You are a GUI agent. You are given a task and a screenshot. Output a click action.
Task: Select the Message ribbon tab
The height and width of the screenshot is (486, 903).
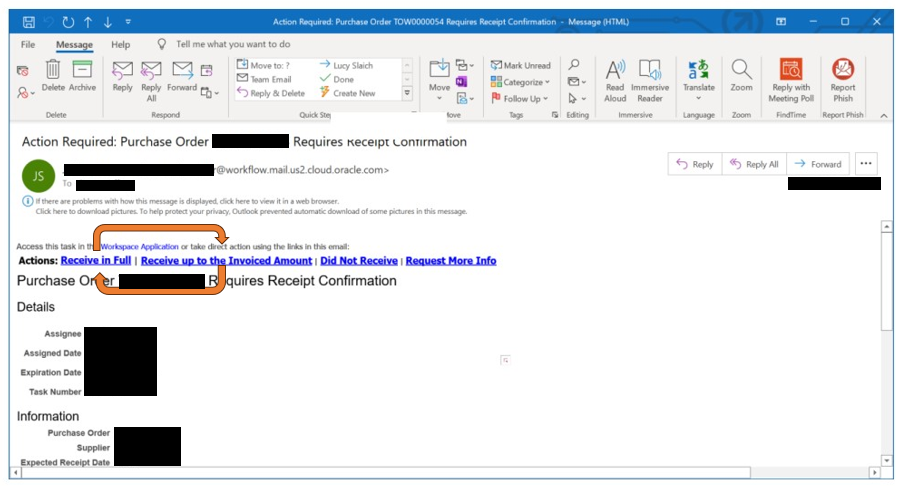click(74, 44)
